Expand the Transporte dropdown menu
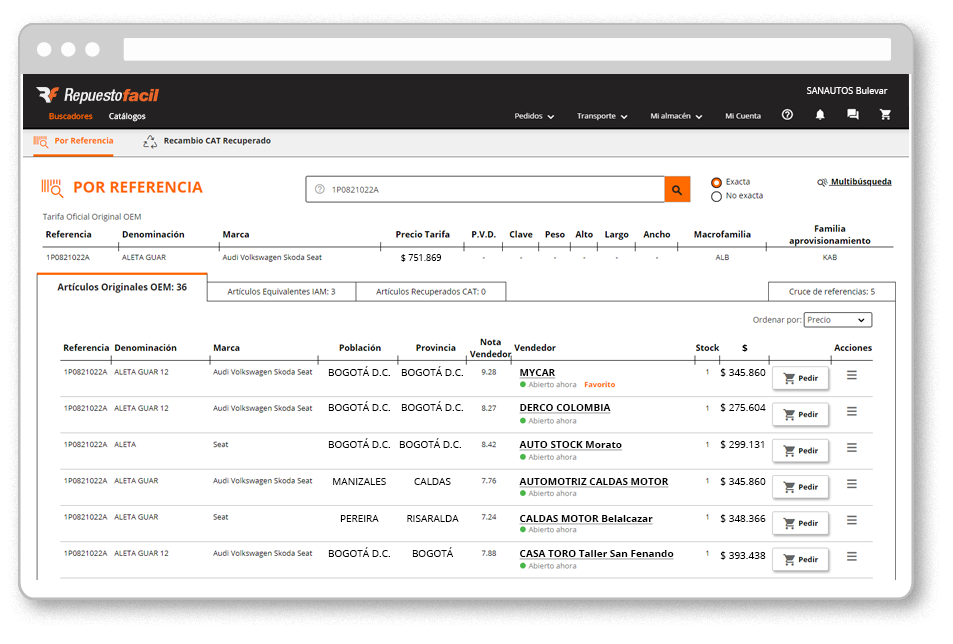This screenshot has width=953, height=644. 602,116
